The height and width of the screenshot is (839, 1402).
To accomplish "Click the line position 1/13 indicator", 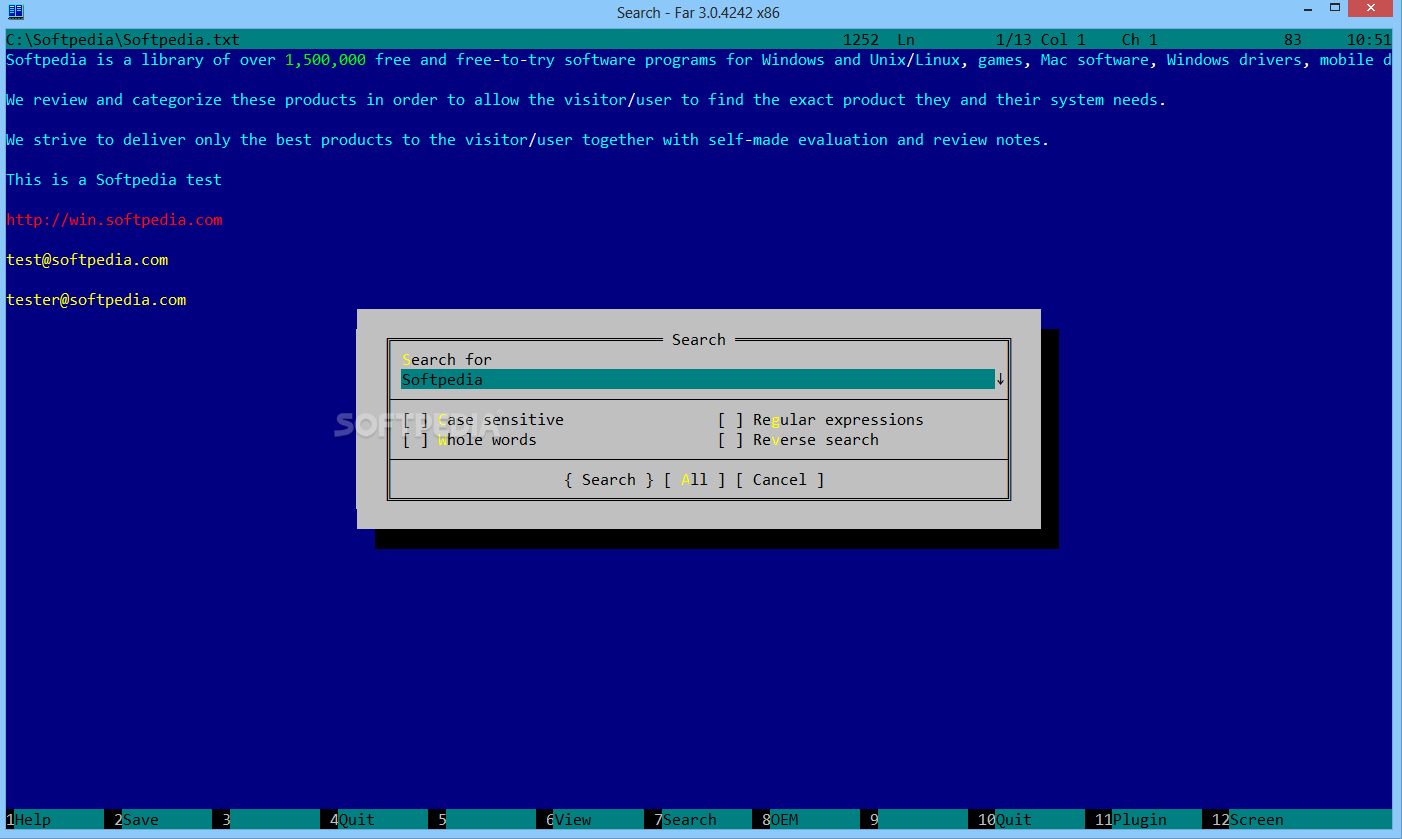I will [x=1014, y=40].
